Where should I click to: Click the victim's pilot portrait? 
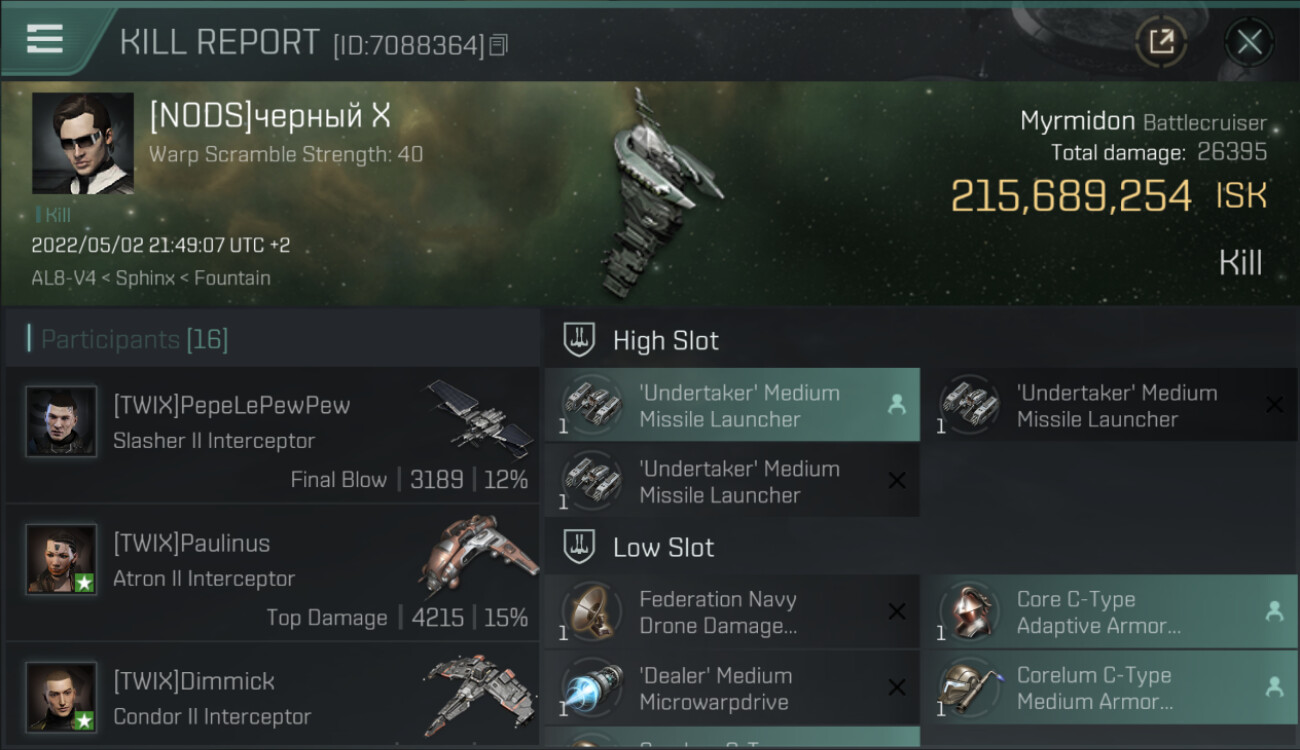[83, 143]
